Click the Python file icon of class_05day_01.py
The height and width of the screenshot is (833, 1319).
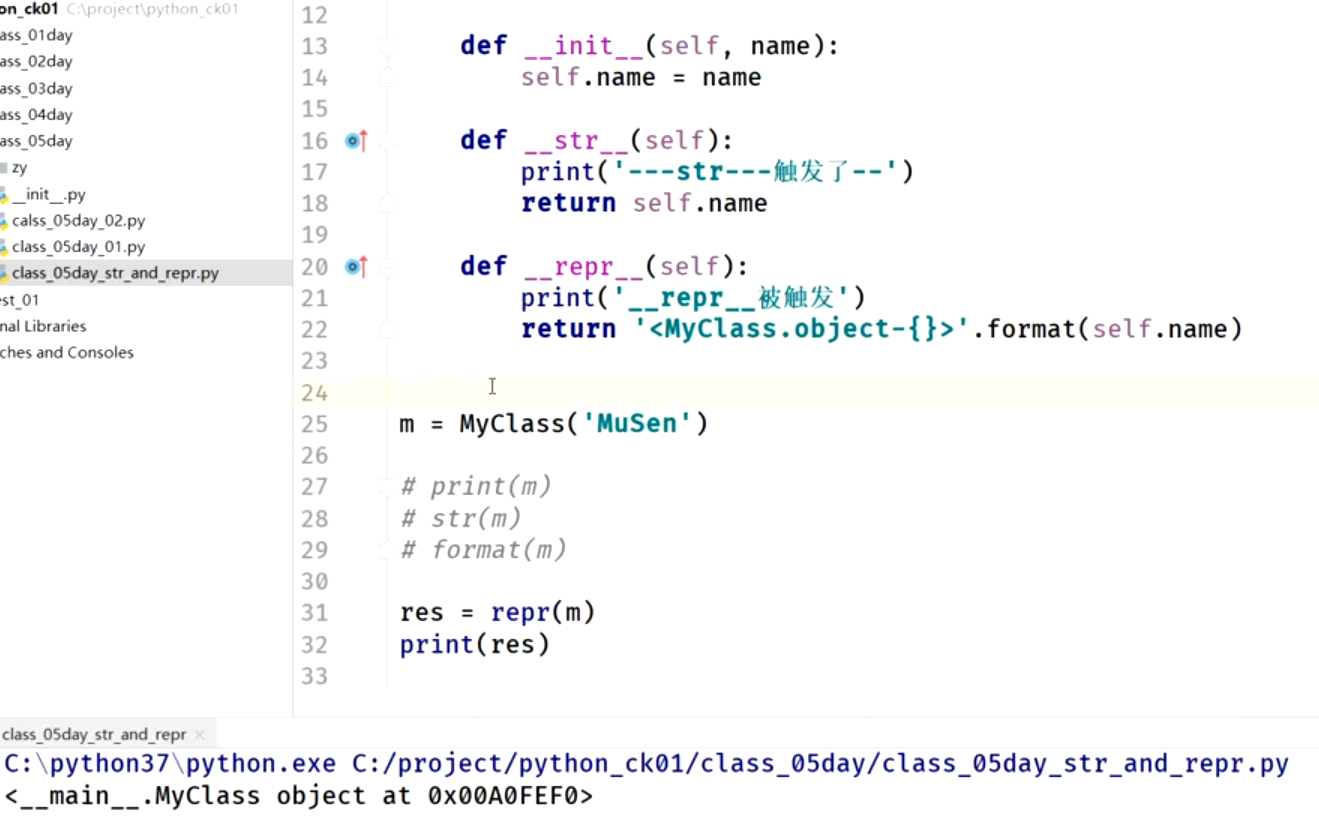click(4, 247)
